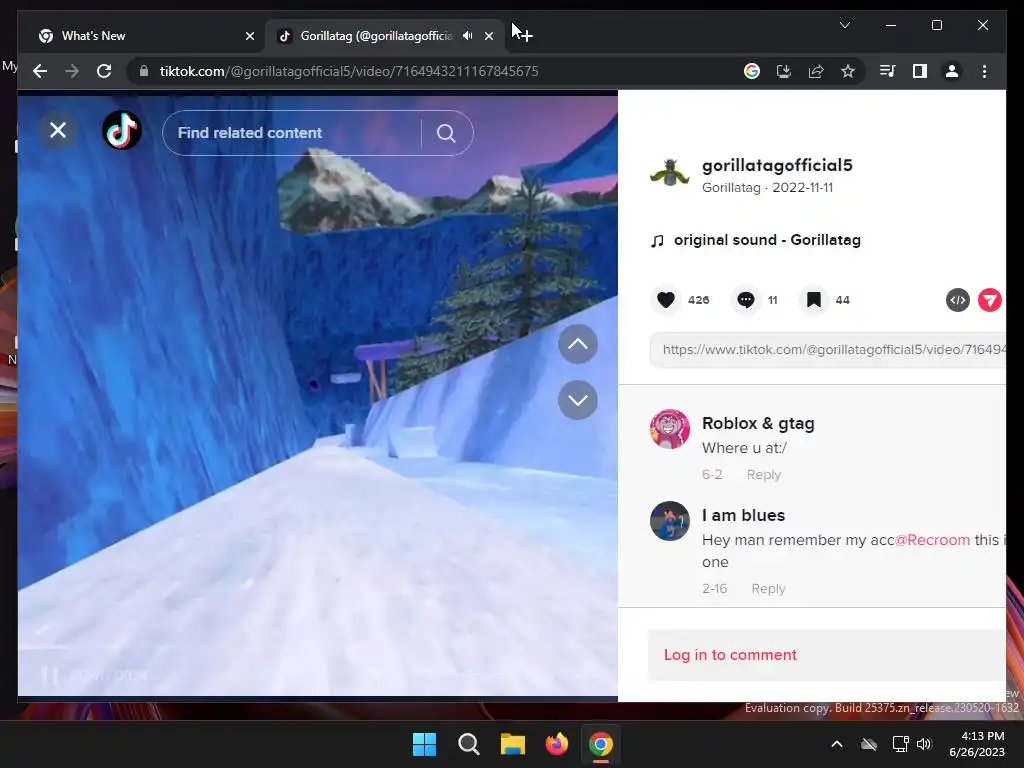Viewport: 1024px width, 768px height.
Task: Go to next video with down chevron
Action: click(577, 400)
